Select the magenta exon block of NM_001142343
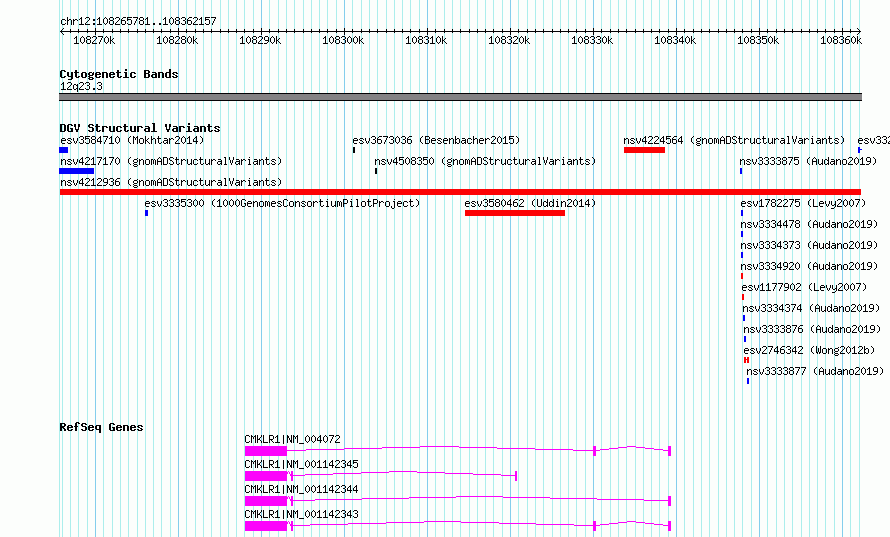 click(266, 526)
